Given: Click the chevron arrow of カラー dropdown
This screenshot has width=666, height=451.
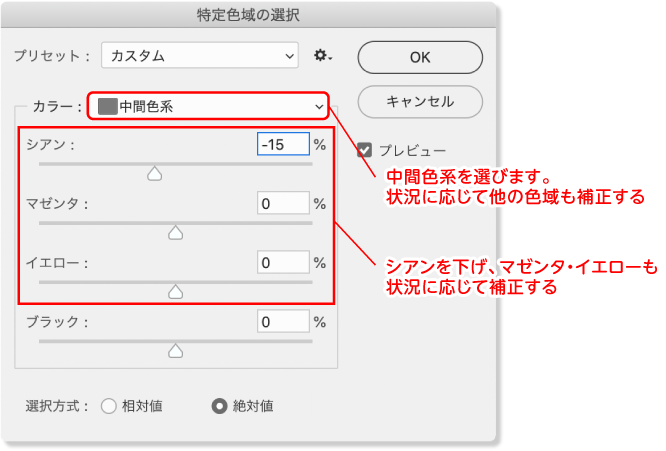Looking at the screenshot, I should pyautogui.click(x=319, y=107).
